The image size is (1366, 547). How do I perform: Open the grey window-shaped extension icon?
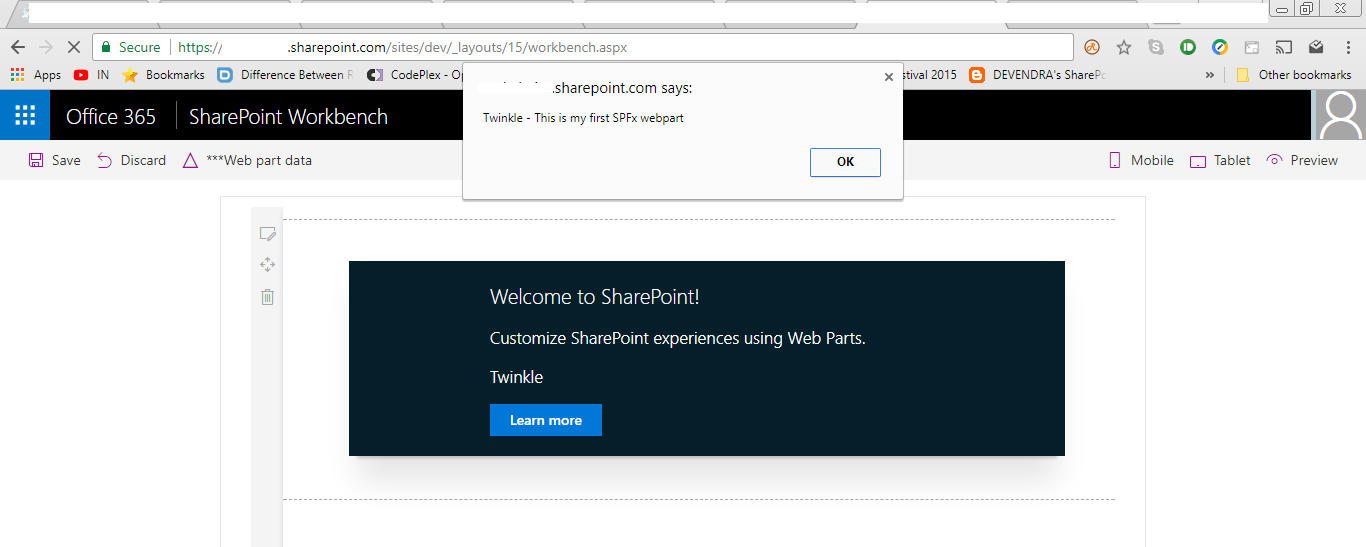(x=1252, y=47)
